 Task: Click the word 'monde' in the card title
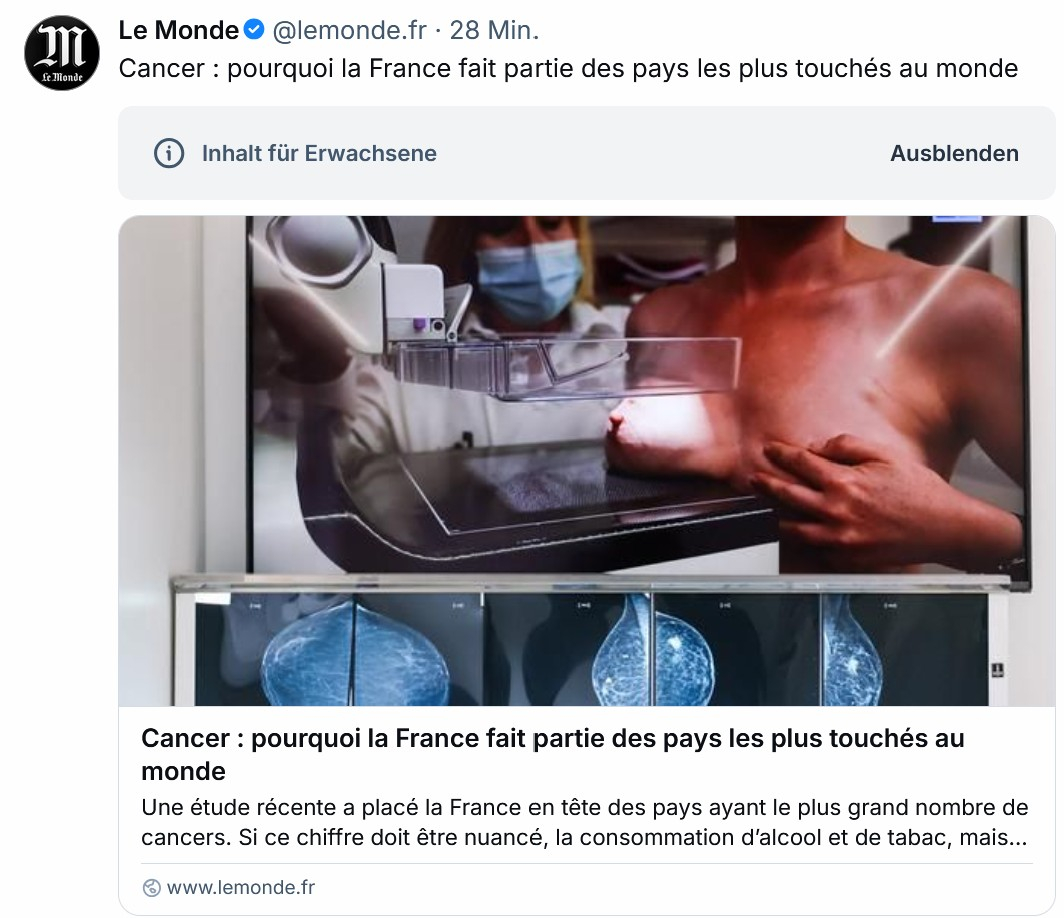pyautogui.click(x=183, y=771)
